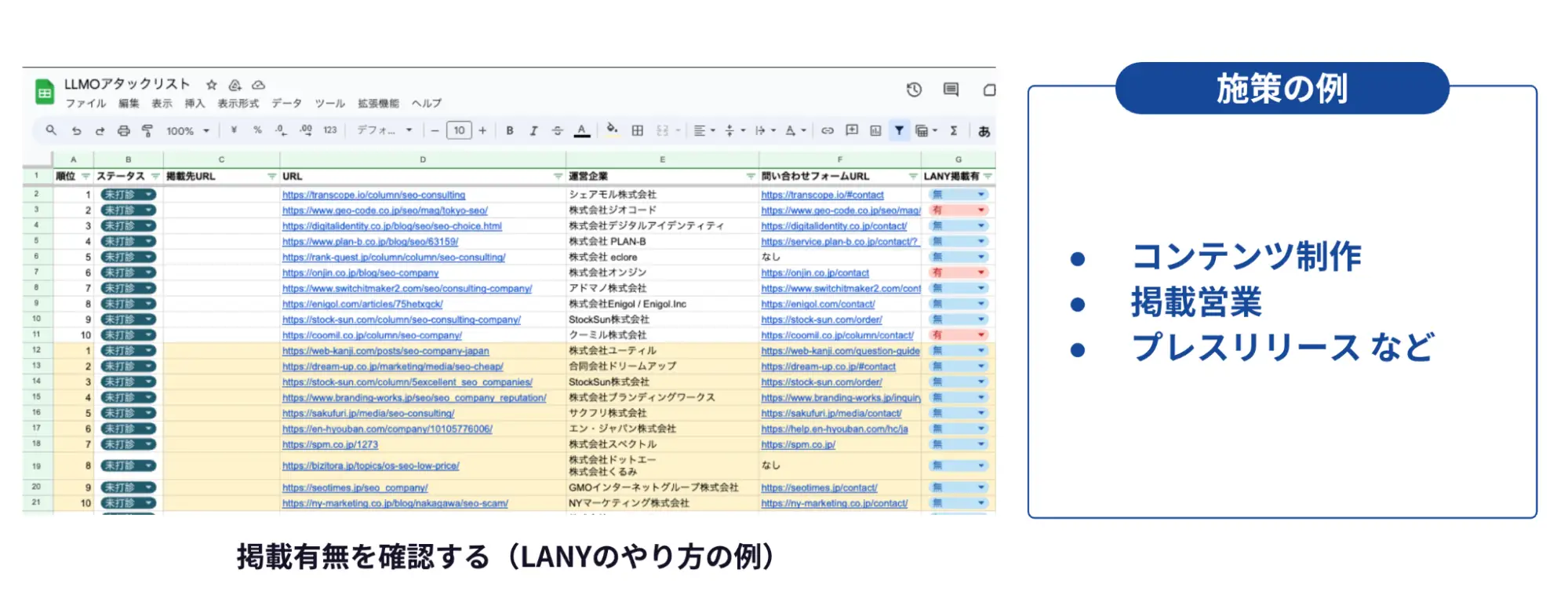
Task: Click the text color A button
Action: 581,131
